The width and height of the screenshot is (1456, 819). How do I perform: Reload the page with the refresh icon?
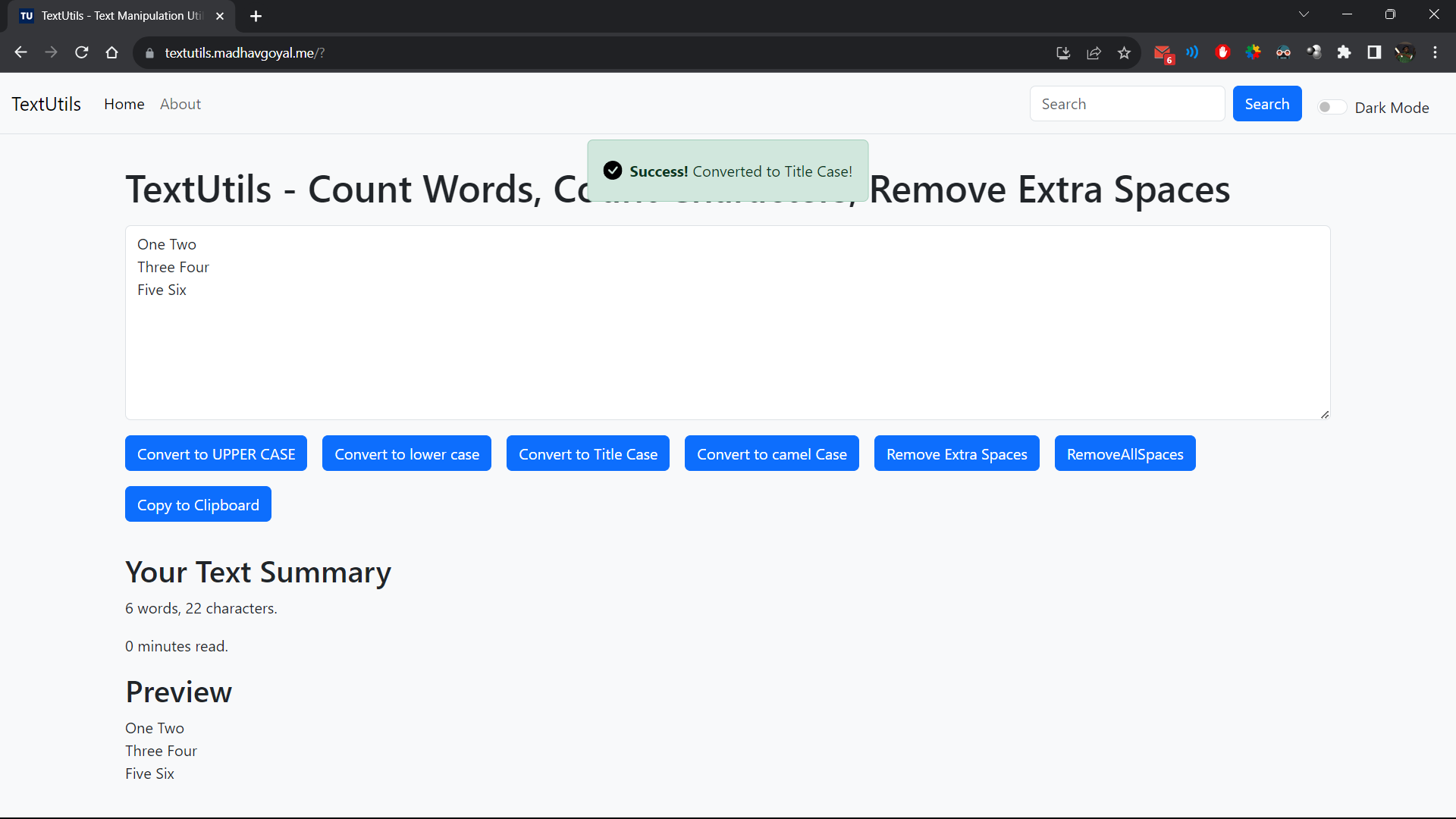point(82,52)
